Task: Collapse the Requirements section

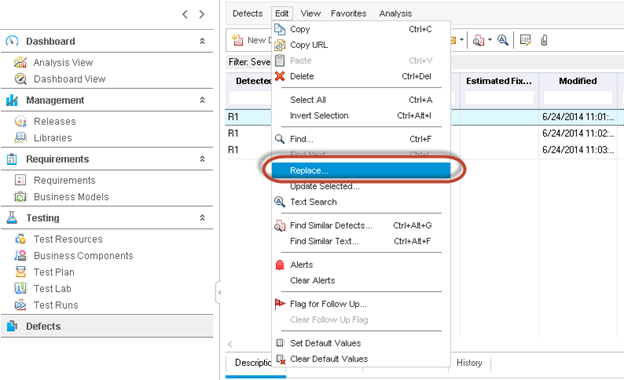Action: (x=202, y=159)
